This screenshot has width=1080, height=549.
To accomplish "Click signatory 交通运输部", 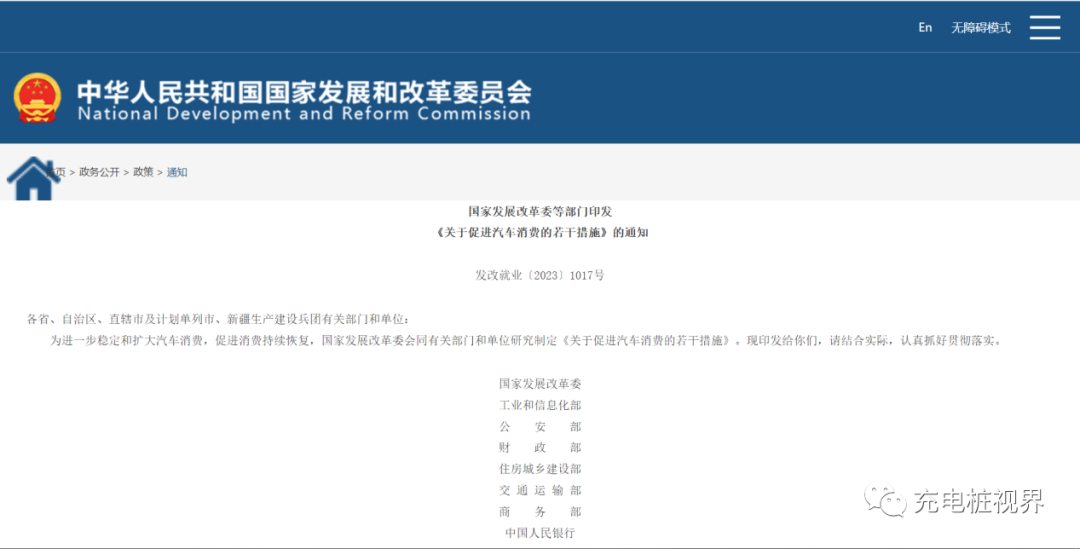I will pos(540,490).
